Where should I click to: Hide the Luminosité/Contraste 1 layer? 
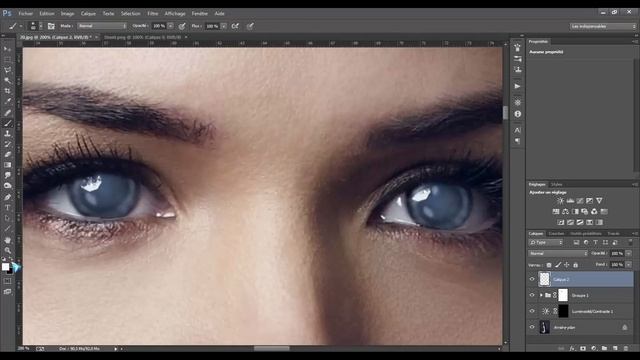pos(532,311)
